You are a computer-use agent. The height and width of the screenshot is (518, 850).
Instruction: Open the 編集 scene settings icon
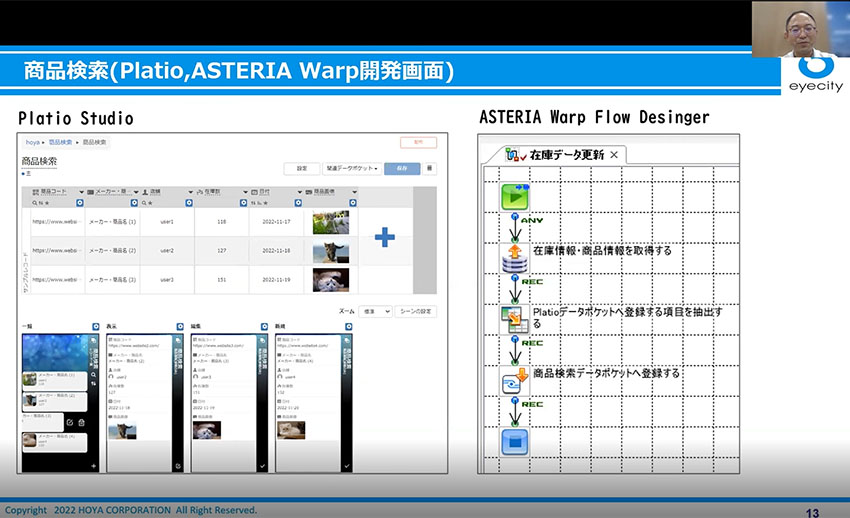pyautogui.click(x=265, y=327)
